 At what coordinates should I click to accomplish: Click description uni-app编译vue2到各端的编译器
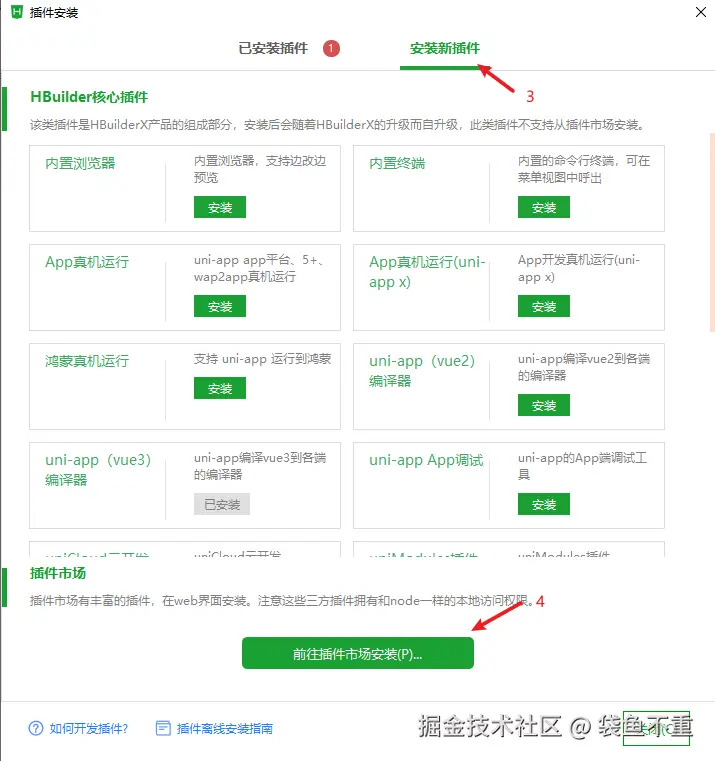coord(583,367)
